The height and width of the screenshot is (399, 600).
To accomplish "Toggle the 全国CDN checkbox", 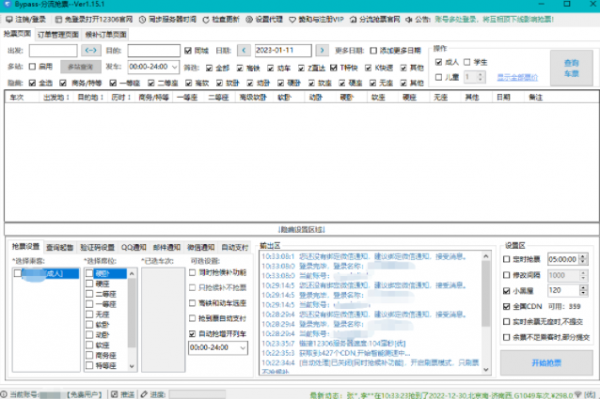I will [x=506, y=306].
